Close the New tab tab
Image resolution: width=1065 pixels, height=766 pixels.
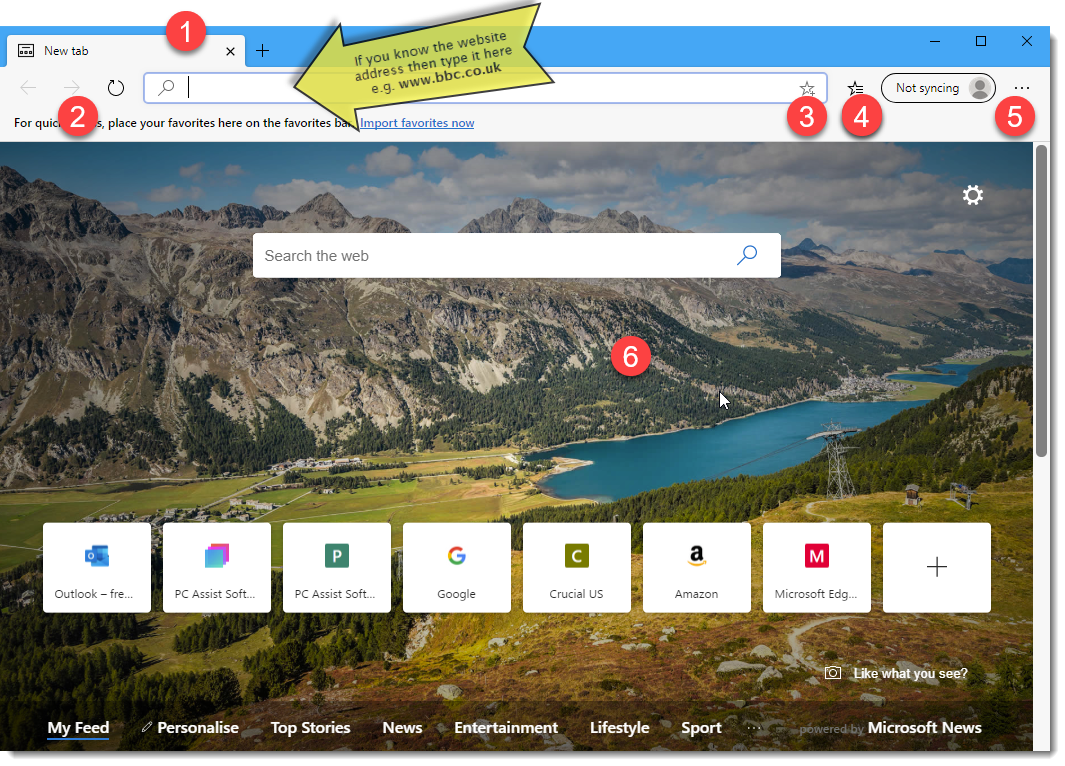click(x=230, y=51)
